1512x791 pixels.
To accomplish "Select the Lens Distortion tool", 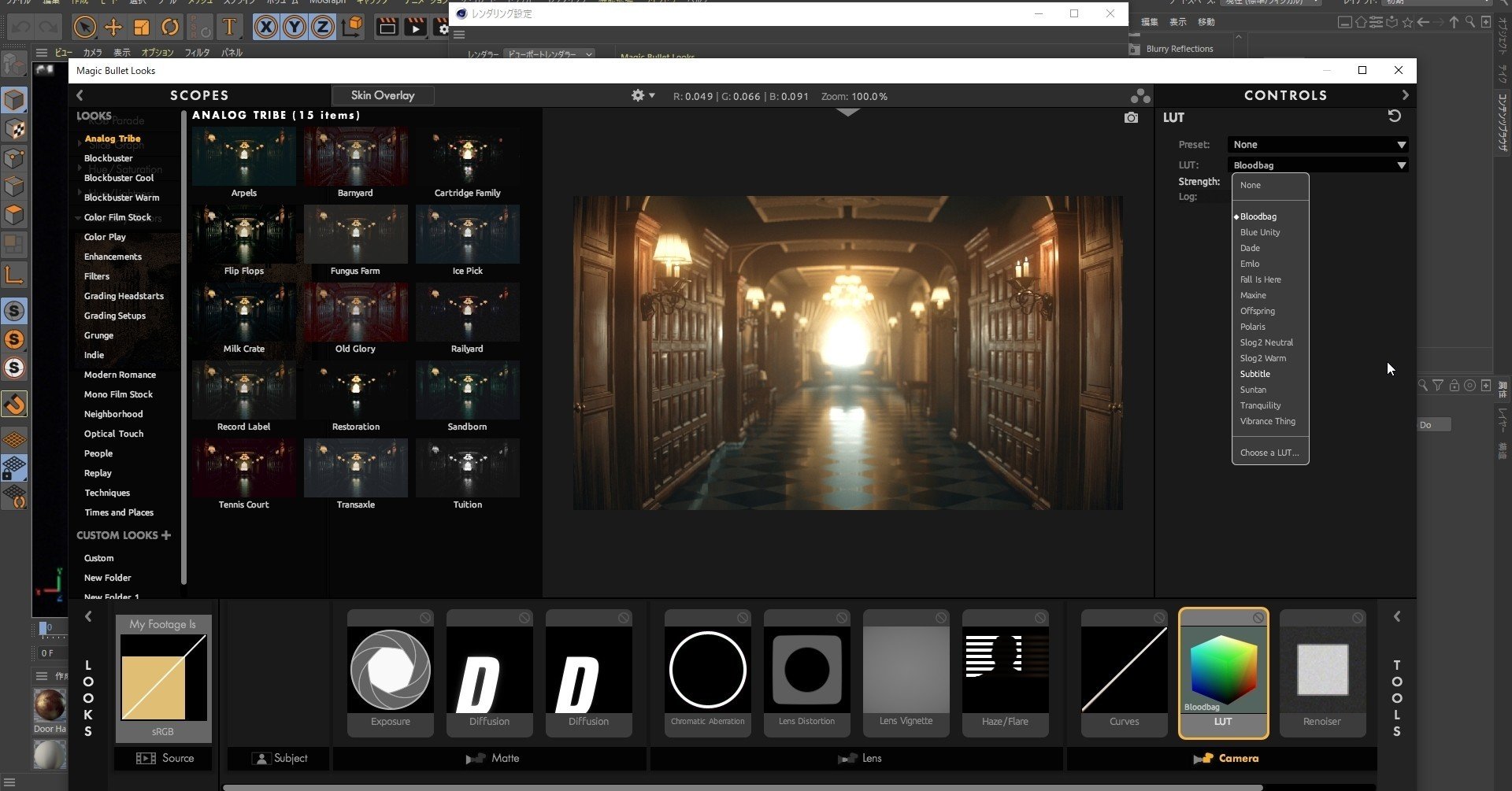I will click(806, 673).
